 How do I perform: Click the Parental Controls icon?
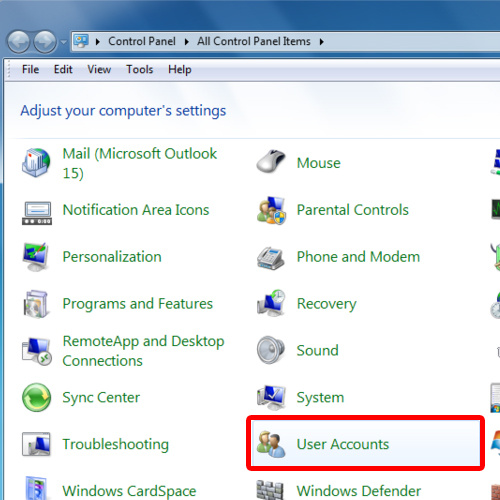271,210
